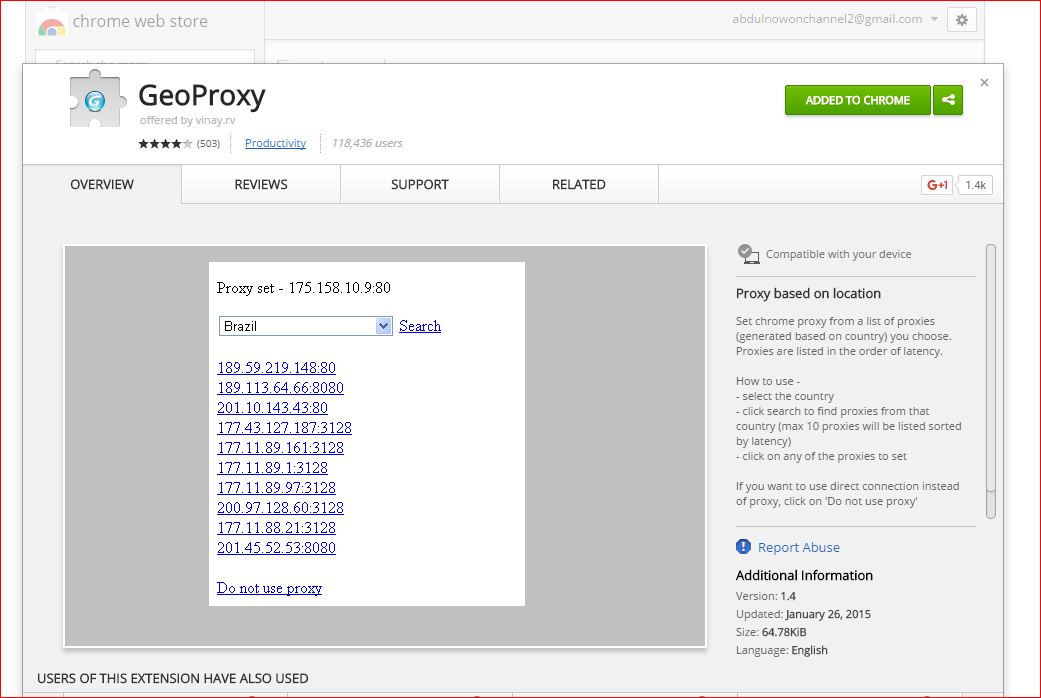Click the Report Abuse exclamation icon
Image resolution: width=1041 pixels, height=698 pixels.
743,547
